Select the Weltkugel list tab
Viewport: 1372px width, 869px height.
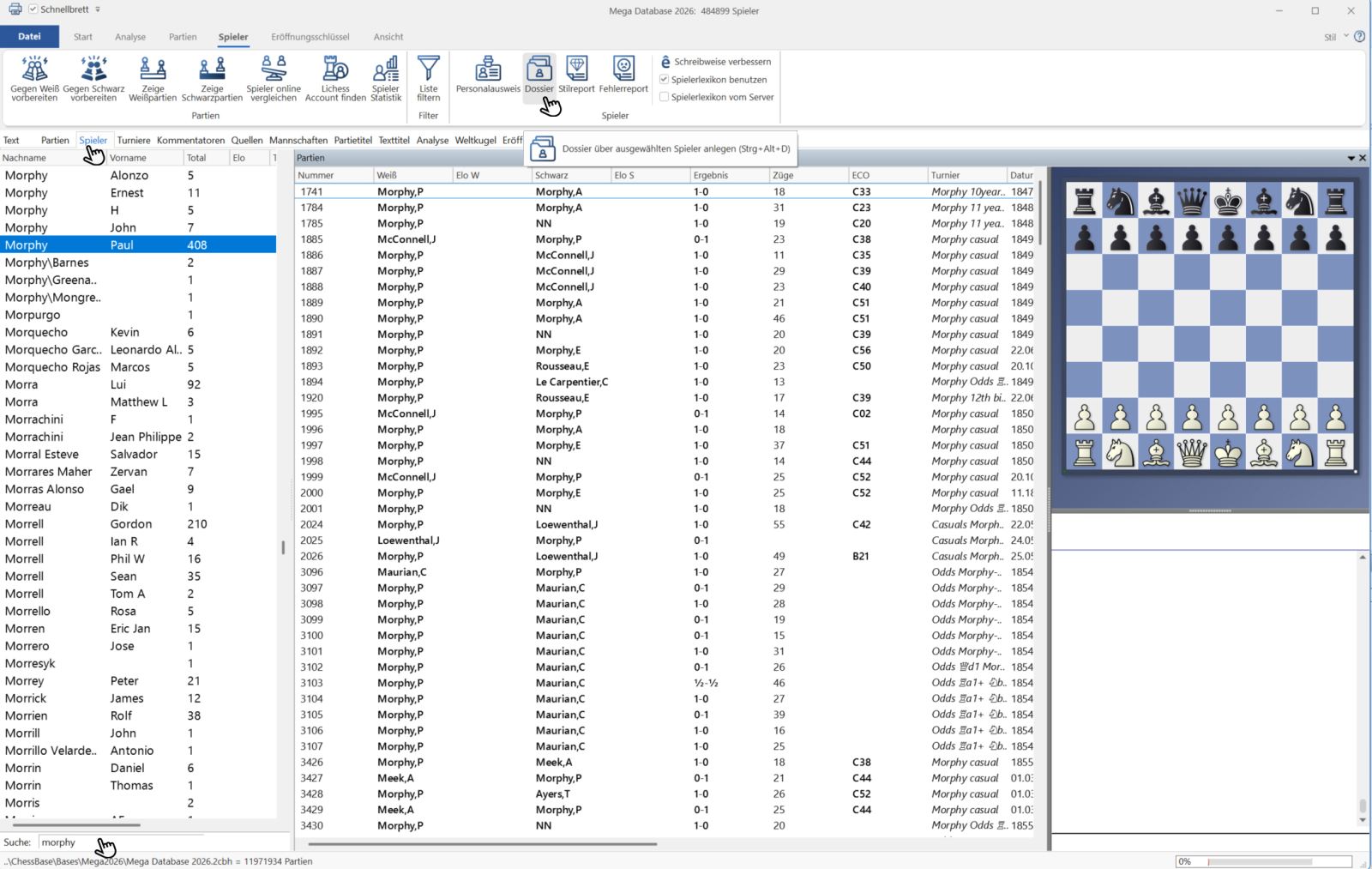[x=476, y=140]
